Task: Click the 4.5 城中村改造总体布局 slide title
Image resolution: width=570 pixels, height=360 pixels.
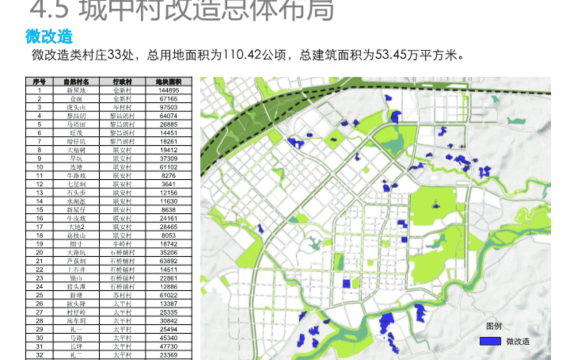Action: click(x=181, y=10)
